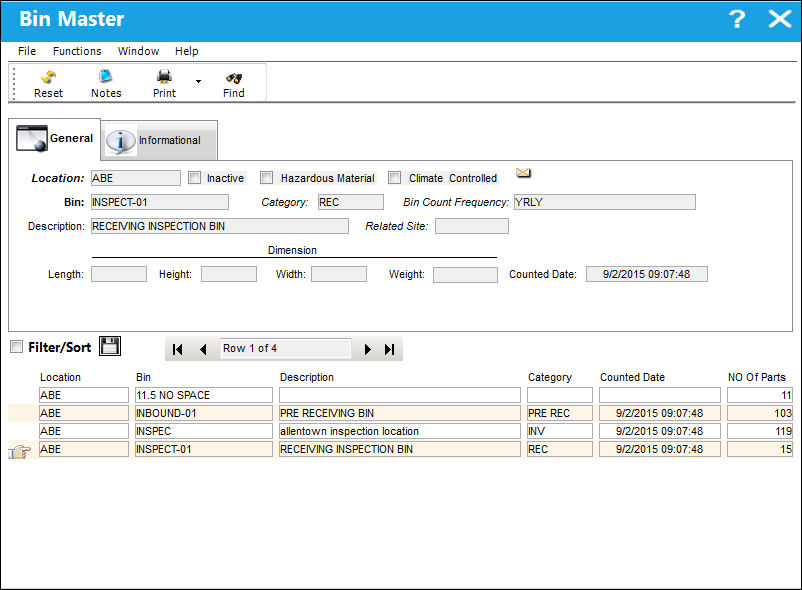The height and width of the screenshot is (590, 802).
Task: Click RECEIVING INSPECTION BIN grid description cell
Action: (399, 449)
